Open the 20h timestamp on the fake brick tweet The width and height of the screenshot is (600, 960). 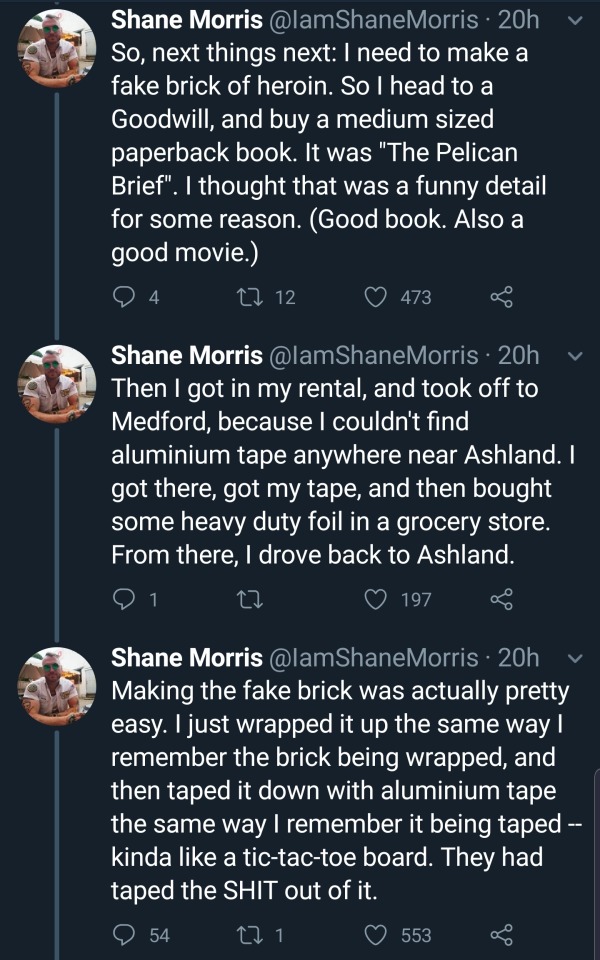(518, 658)
